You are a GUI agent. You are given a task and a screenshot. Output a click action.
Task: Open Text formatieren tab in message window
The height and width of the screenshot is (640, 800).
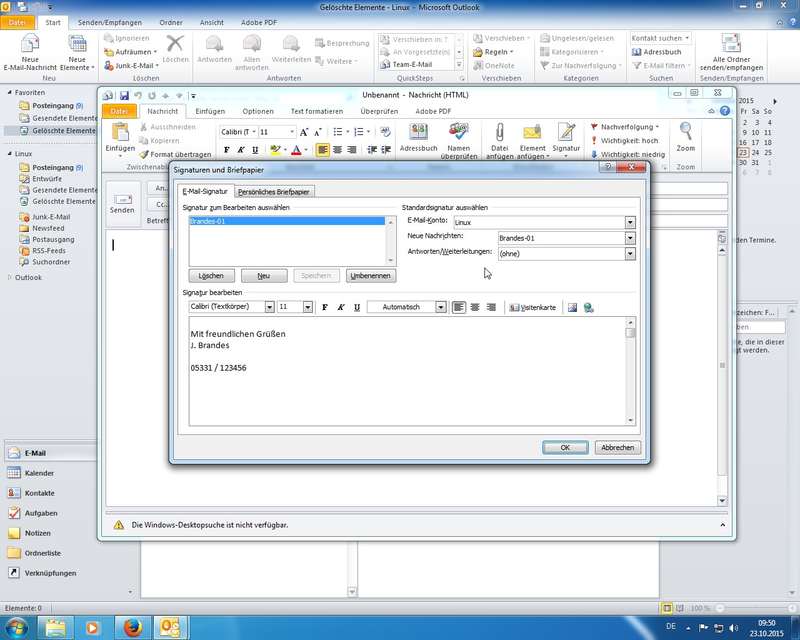(x=317, y=111)
